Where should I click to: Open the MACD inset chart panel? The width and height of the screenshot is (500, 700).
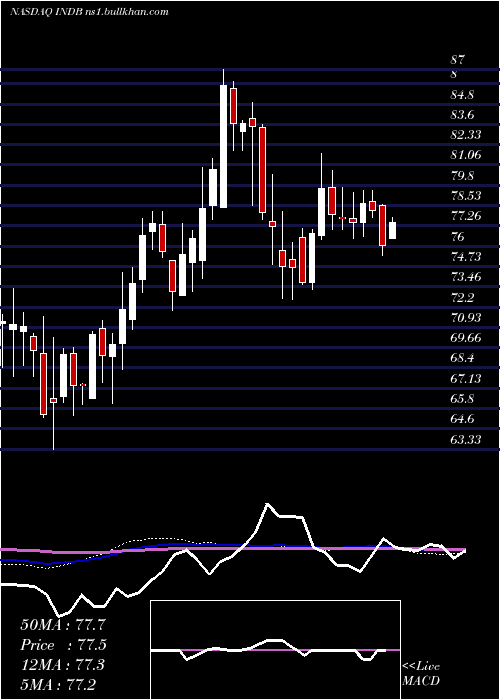(275, 650)
